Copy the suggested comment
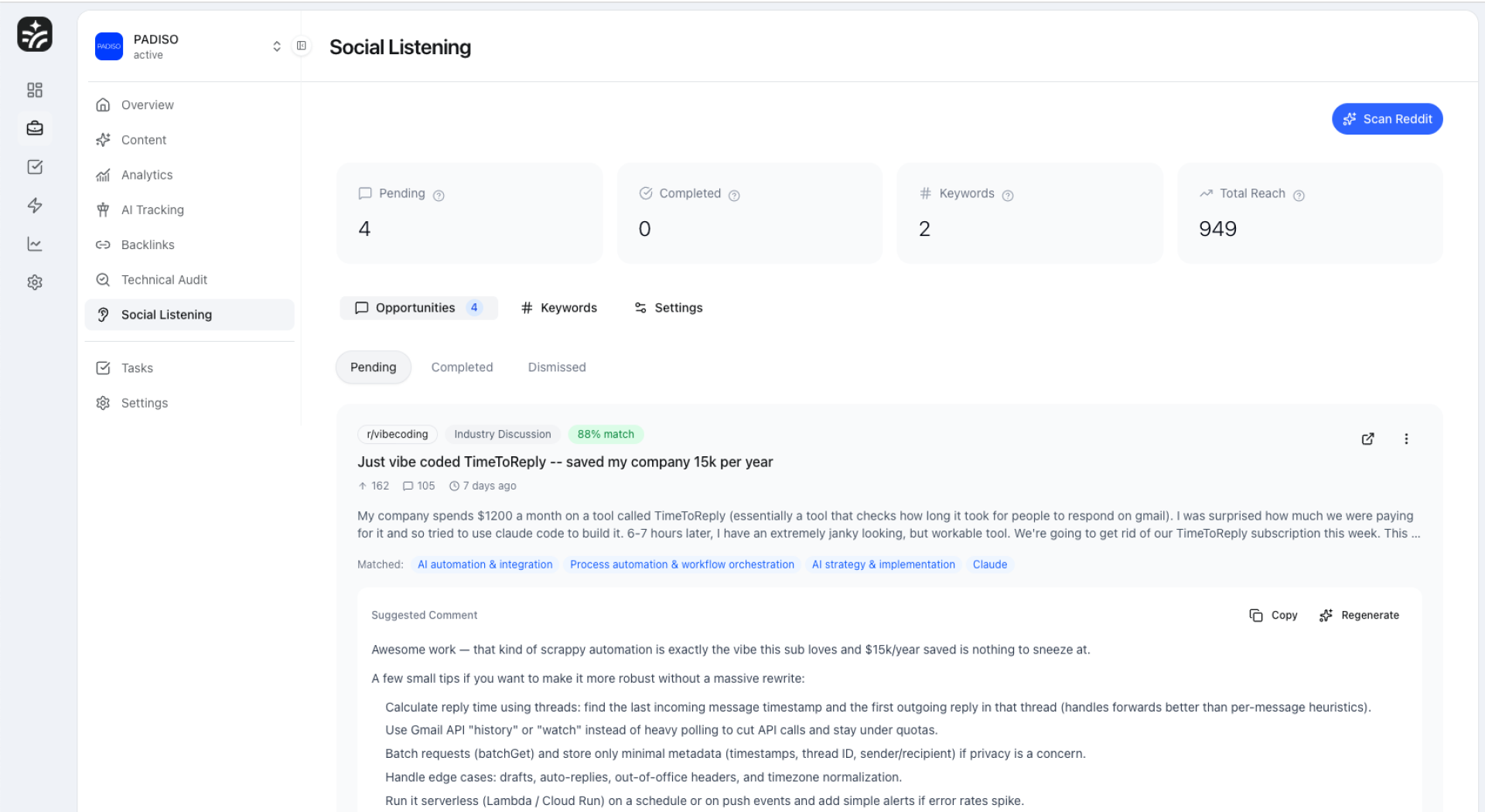The height and width of the screenshot is (812, 1485). coord(1273,616)
